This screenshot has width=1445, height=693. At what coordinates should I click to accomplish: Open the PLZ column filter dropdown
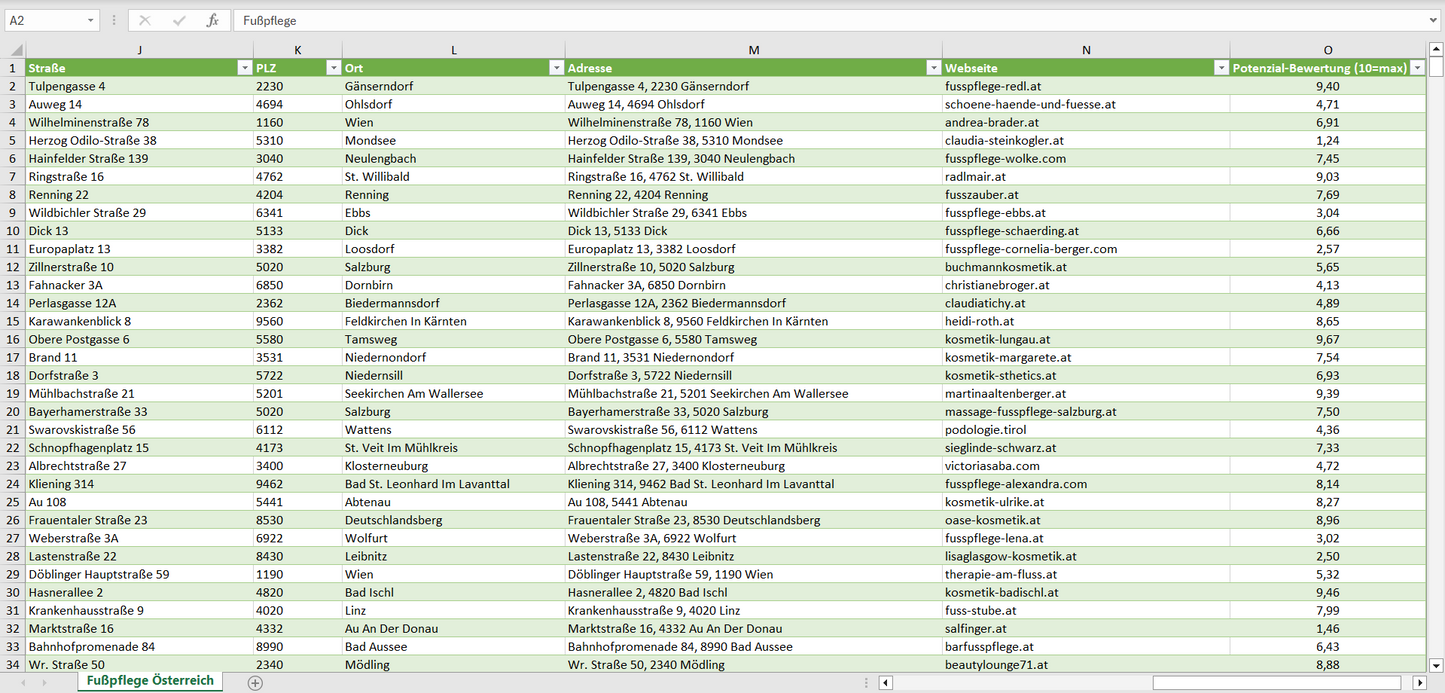333,68
